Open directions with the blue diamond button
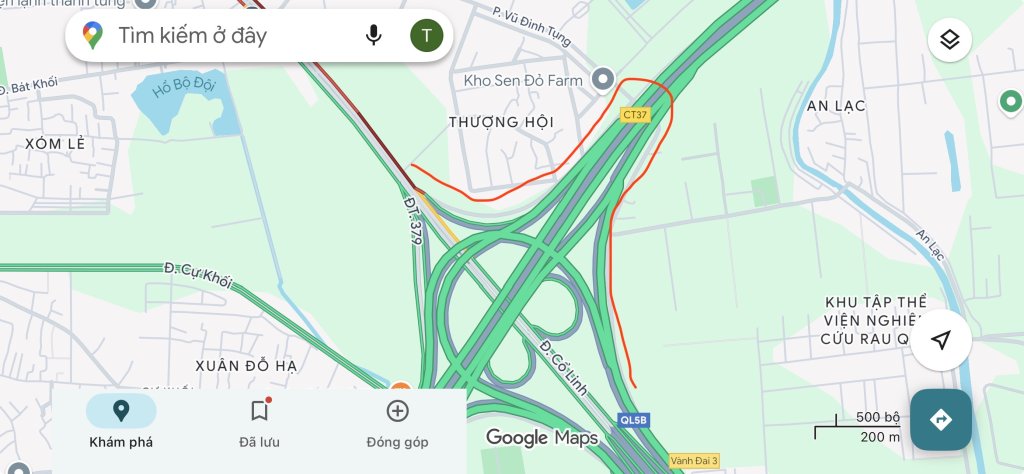 941,420
